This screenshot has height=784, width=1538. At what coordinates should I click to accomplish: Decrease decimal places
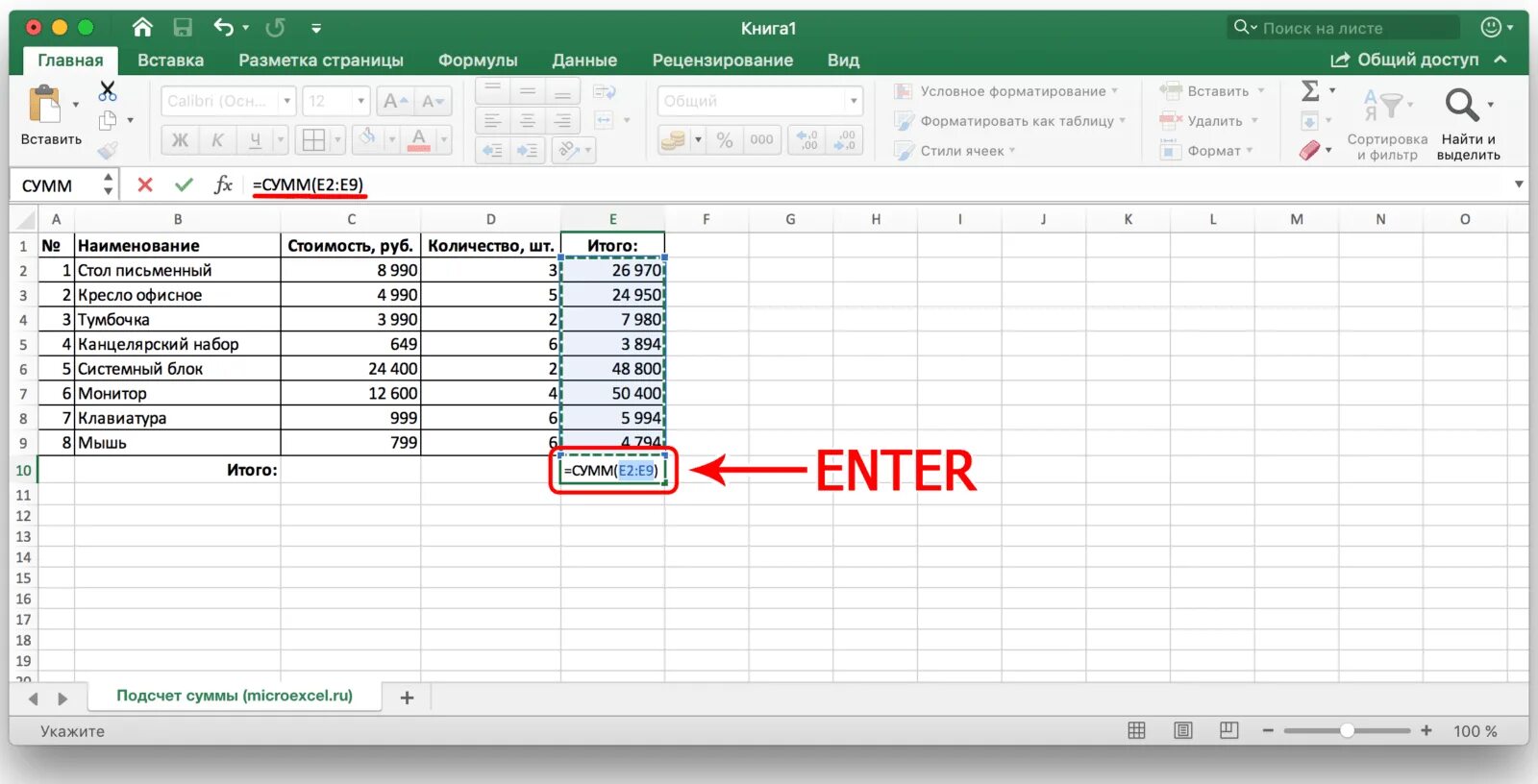[x=845, y=140]
